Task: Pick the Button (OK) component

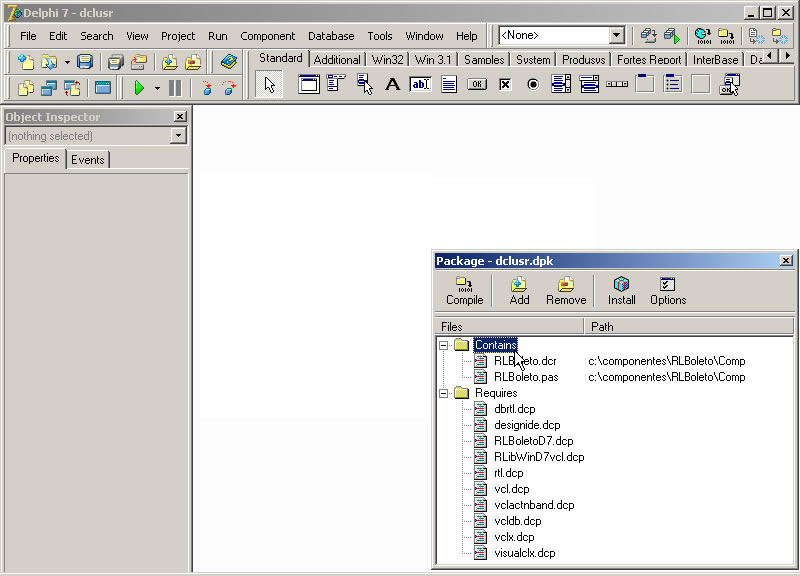Action: pyautogui.click(x=477, y=85)
